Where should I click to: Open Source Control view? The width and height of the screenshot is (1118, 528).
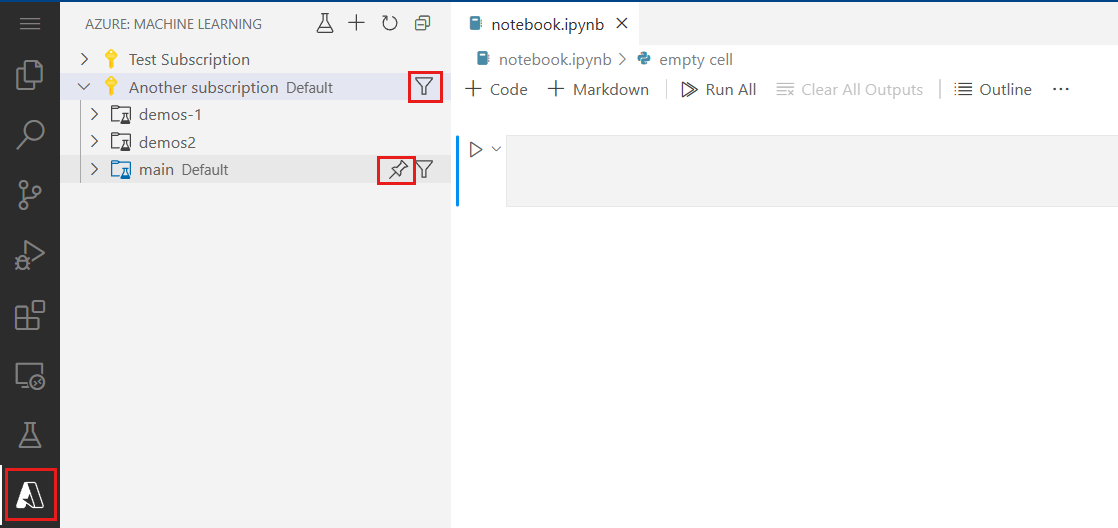pyautogui.click(x=29, y=195)
